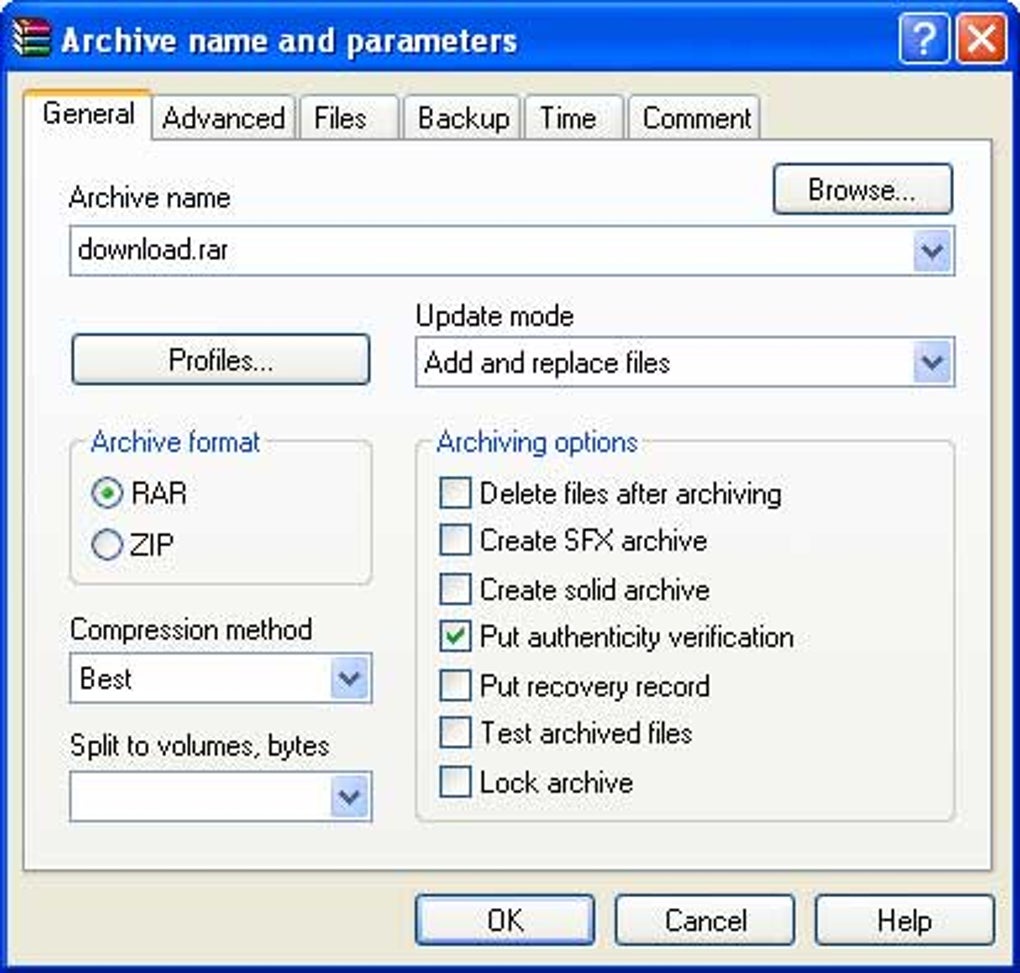
Task: Toggle Create solid archive checkbox
Action: [455, 589]
